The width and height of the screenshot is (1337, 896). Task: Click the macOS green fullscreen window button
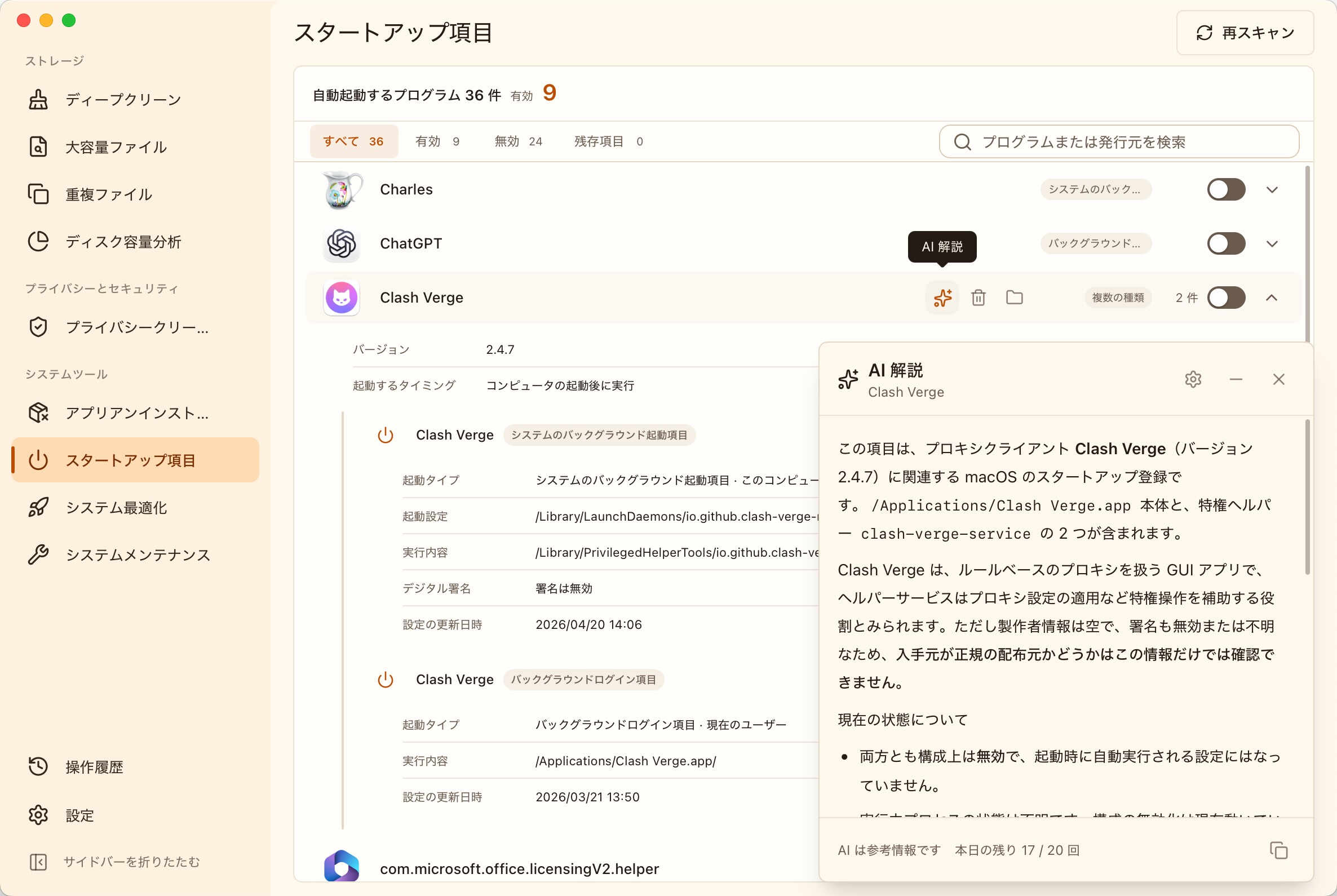69,21
